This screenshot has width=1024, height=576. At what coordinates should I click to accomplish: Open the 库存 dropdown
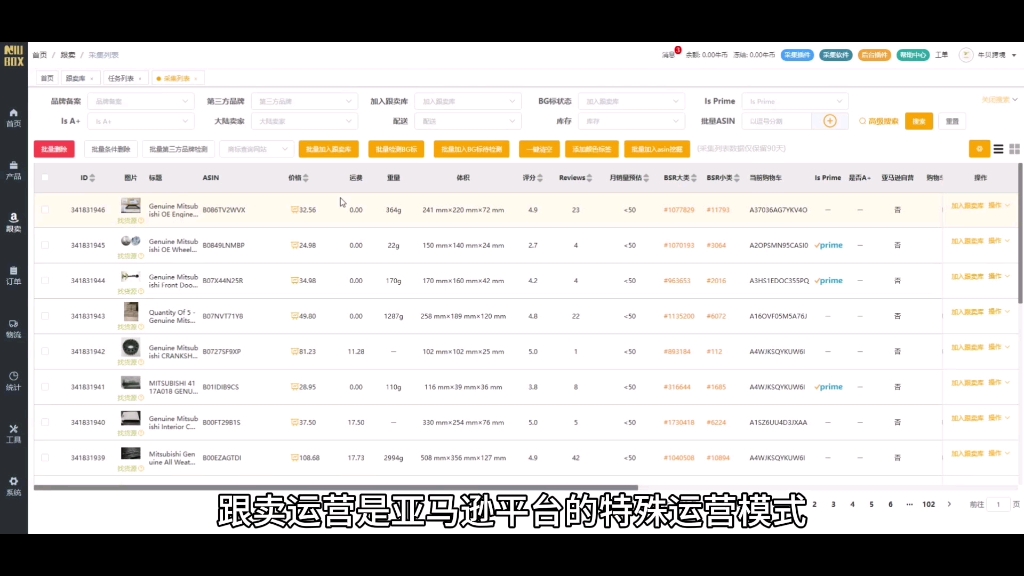click(632, 121)
